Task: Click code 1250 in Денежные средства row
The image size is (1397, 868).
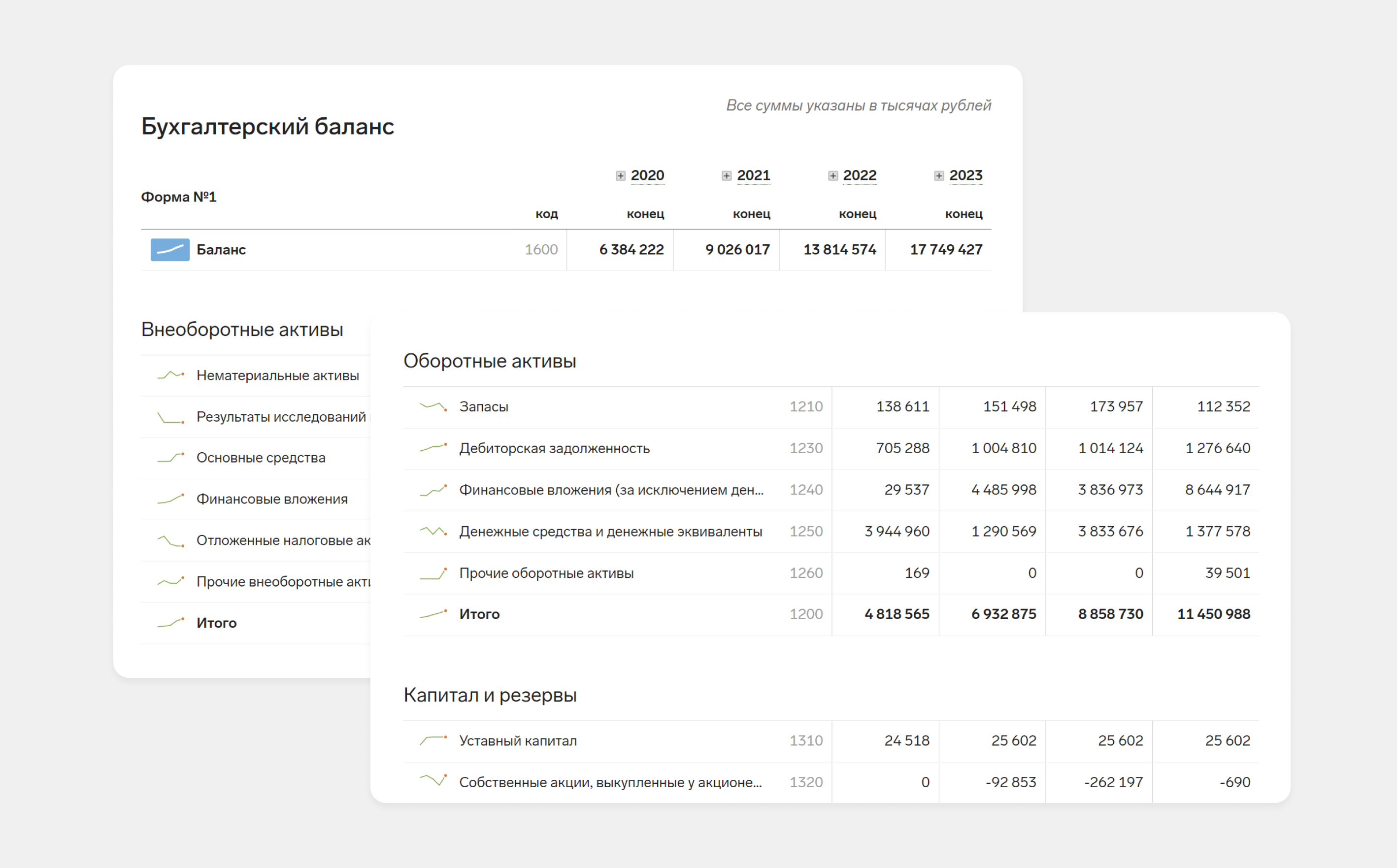Action: point(806,531)
